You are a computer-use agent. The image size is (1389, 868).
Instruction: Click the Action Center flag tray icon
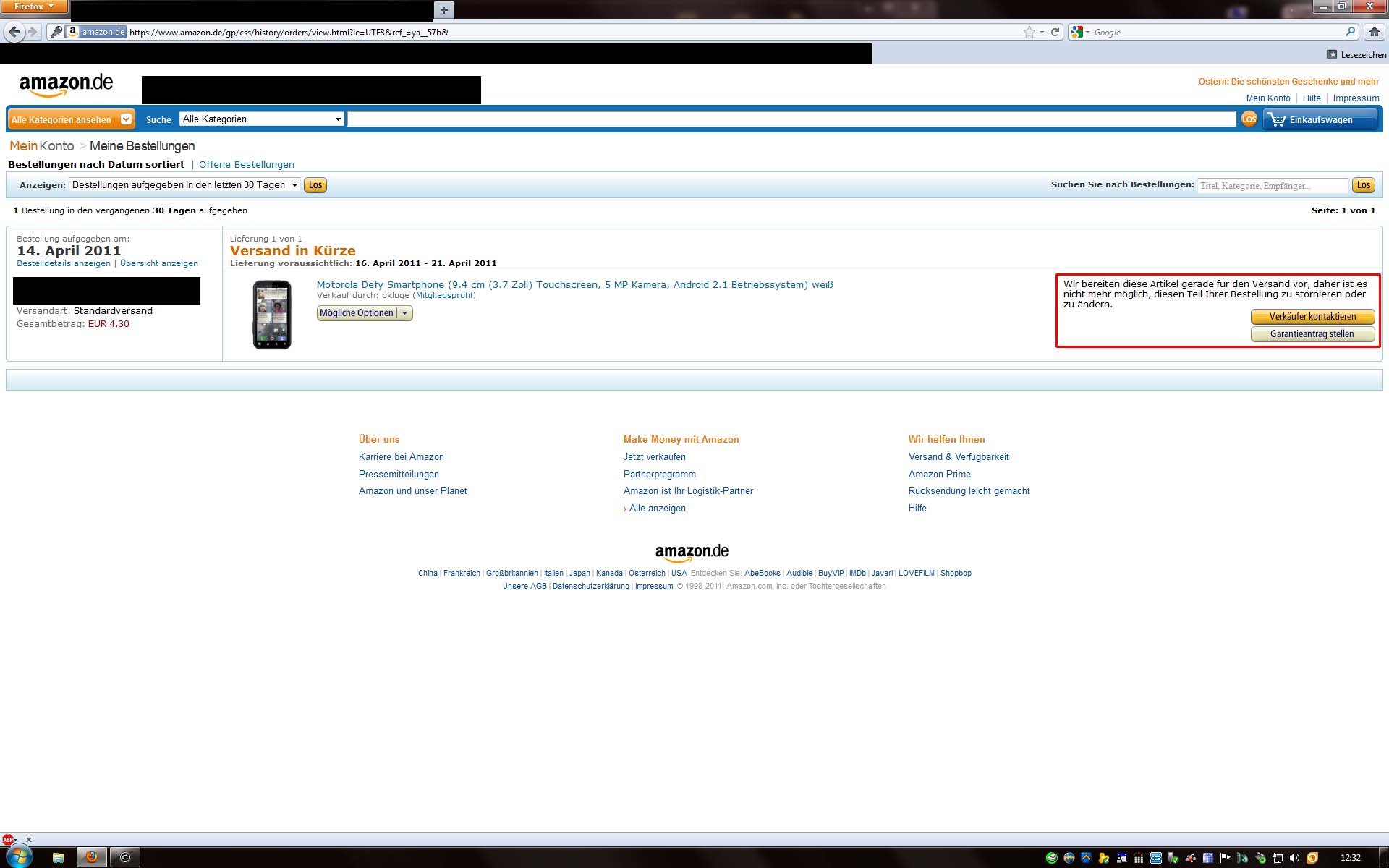1225,858
